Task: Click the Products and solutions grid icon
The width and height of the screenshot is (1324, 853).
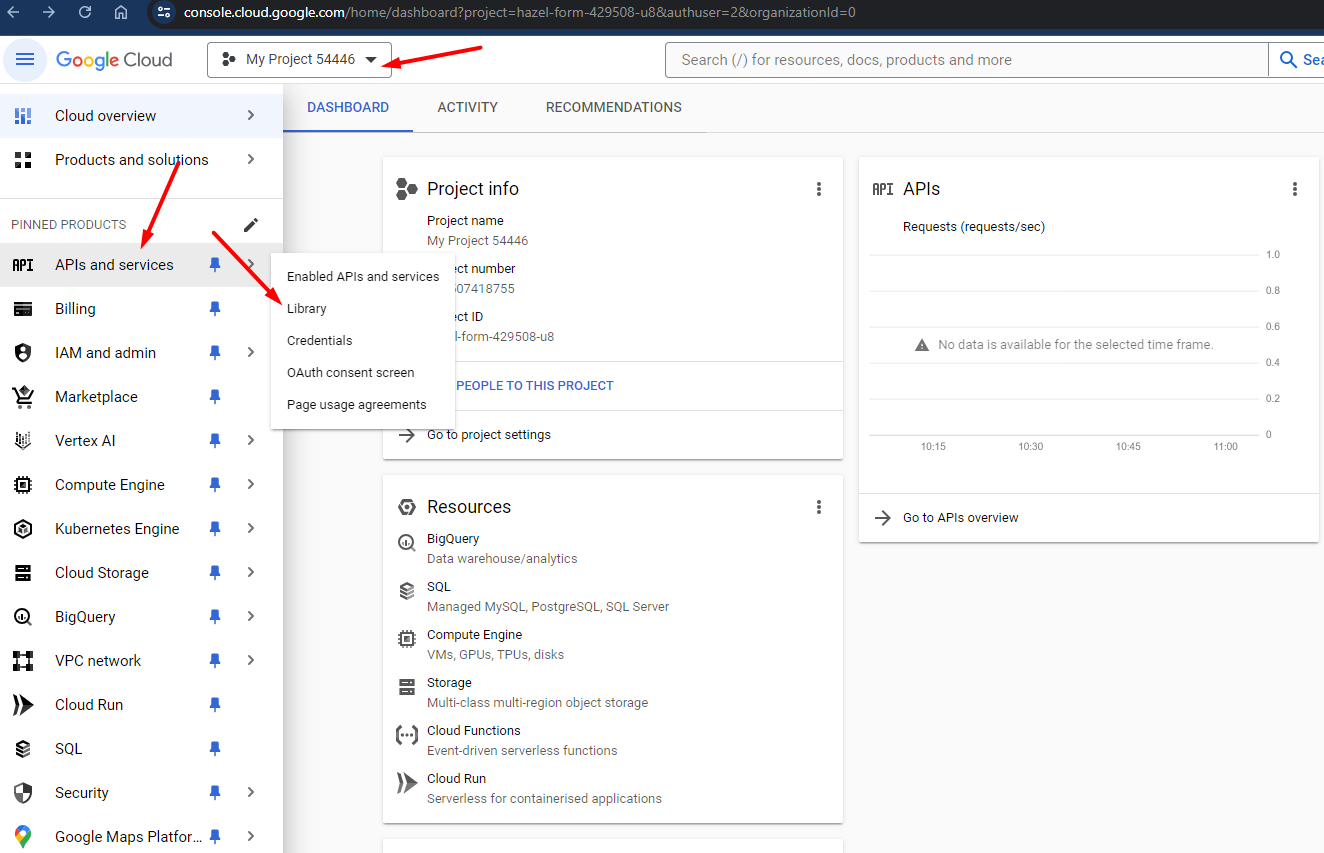Action: pos(22,160)
